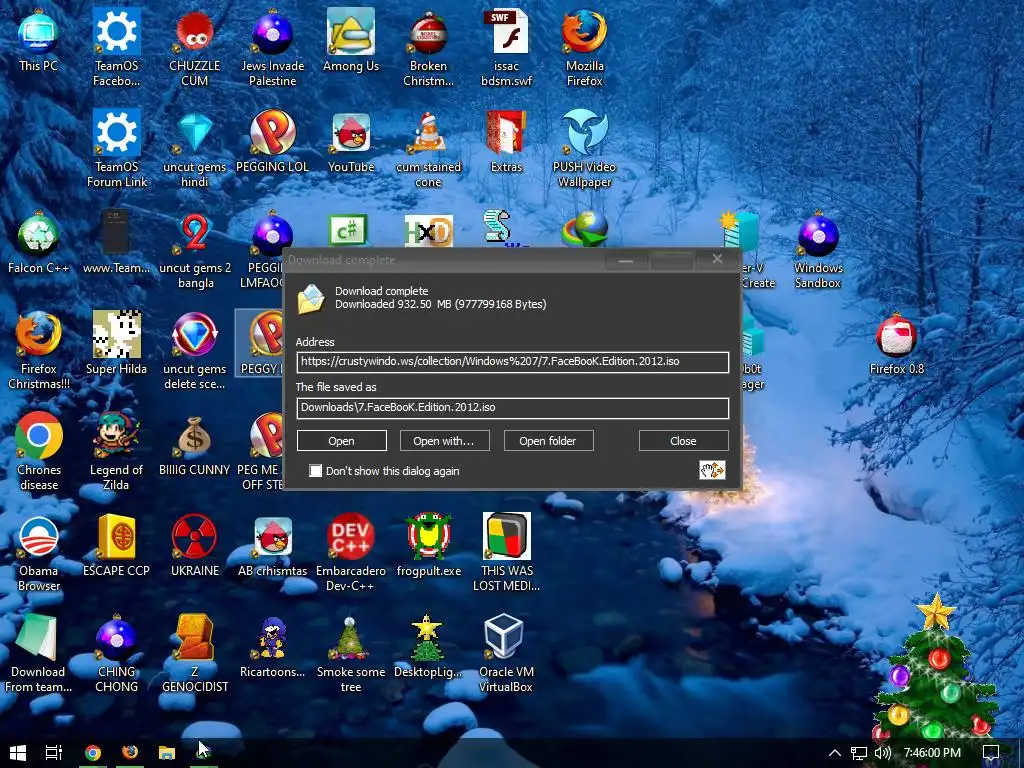Click the volume speaker icon in tray
1024x768 pixels.
point(882,752)
